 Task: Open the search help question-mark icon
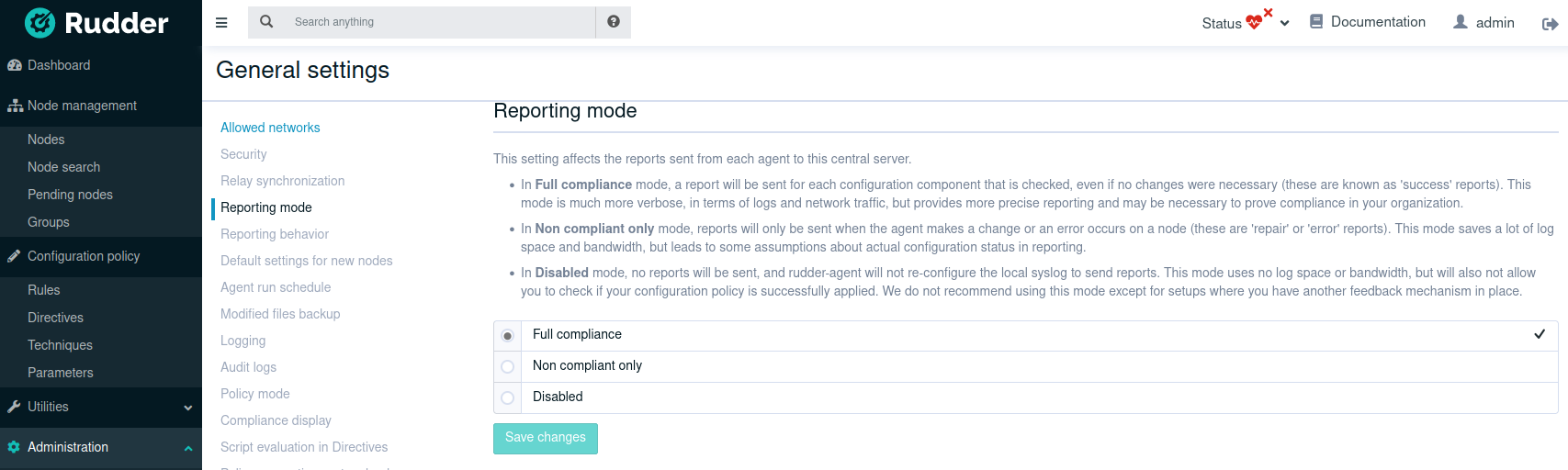(614, 22)
